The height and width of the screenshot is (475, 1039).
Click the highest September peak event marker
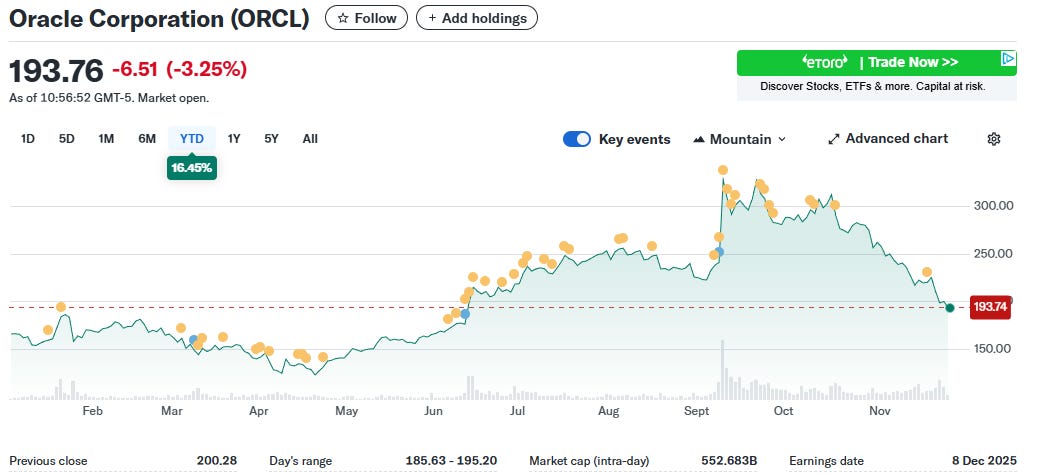pos(722,170)
